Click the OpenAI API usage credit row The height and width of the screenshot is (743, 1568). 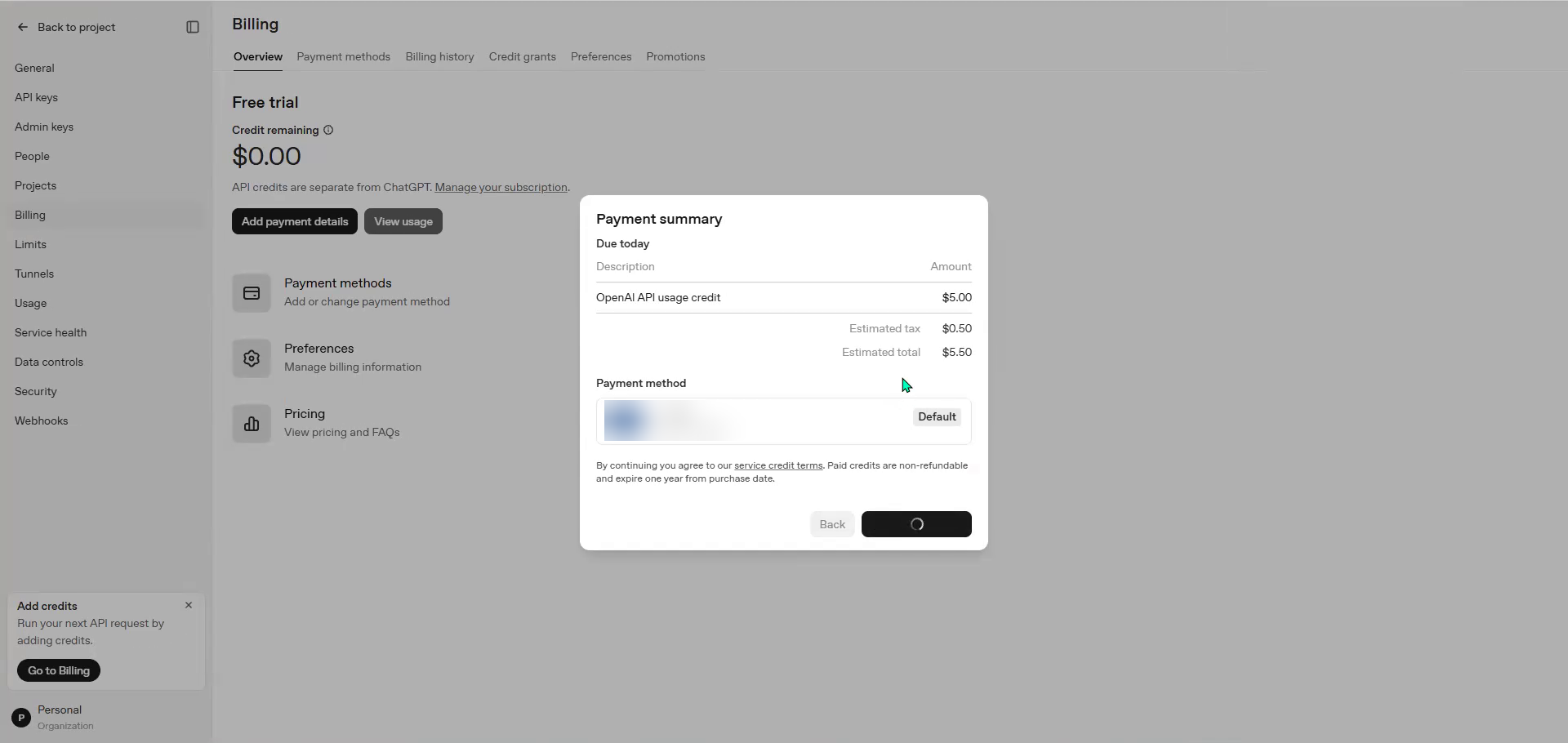tap(784, 297)
